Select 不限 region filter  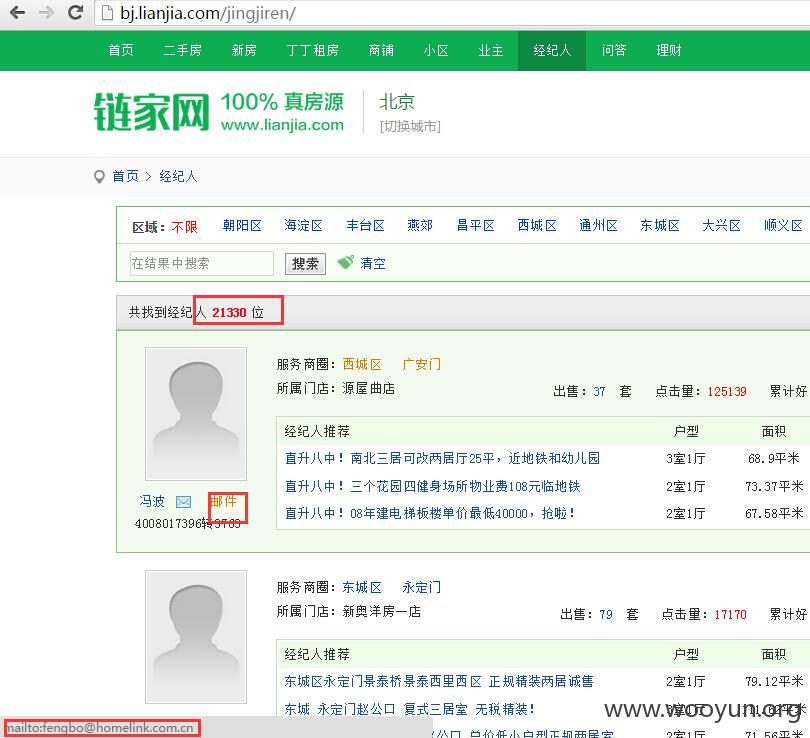point(184,227)
